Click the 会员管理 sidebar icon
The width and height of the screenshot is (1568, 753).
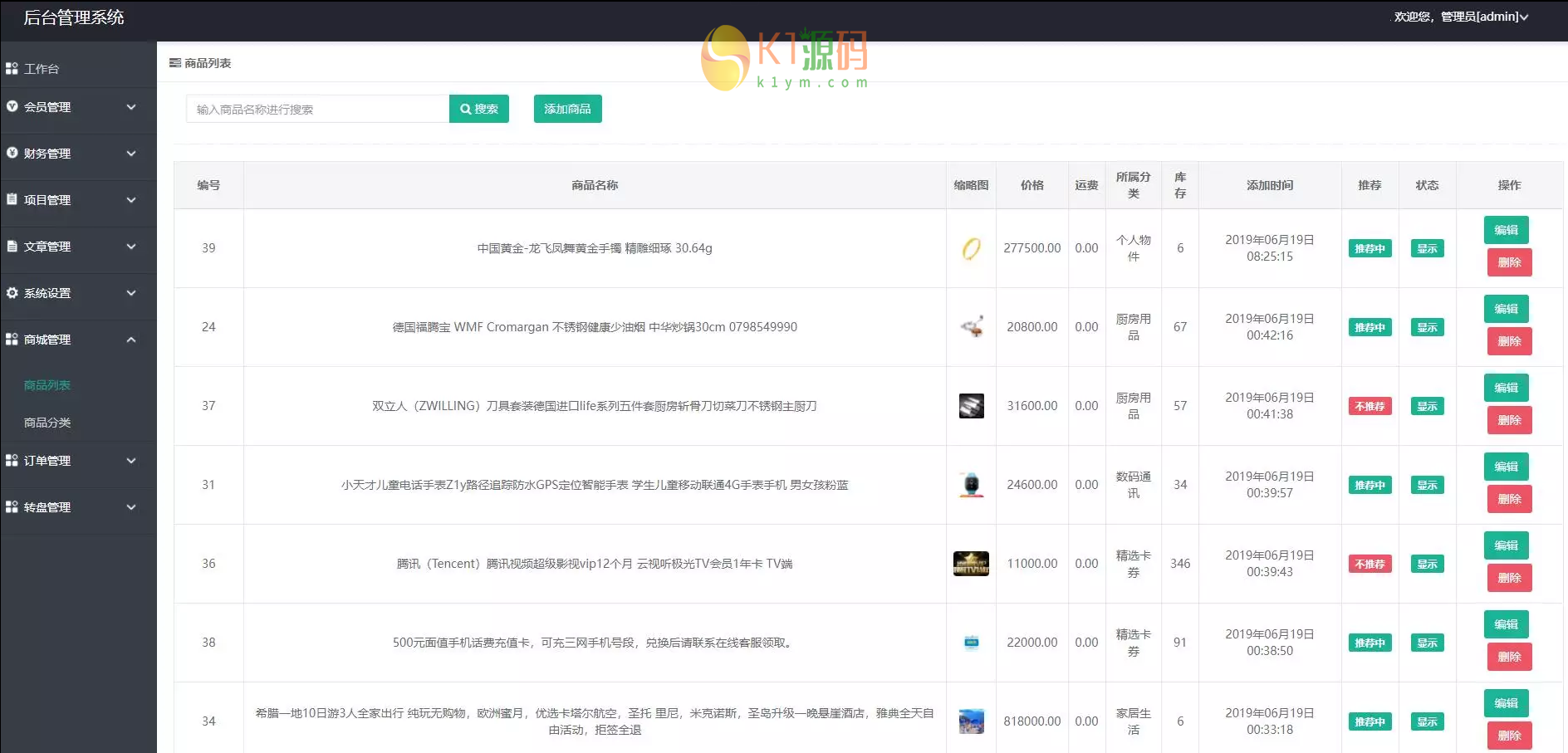coord(12,107)
